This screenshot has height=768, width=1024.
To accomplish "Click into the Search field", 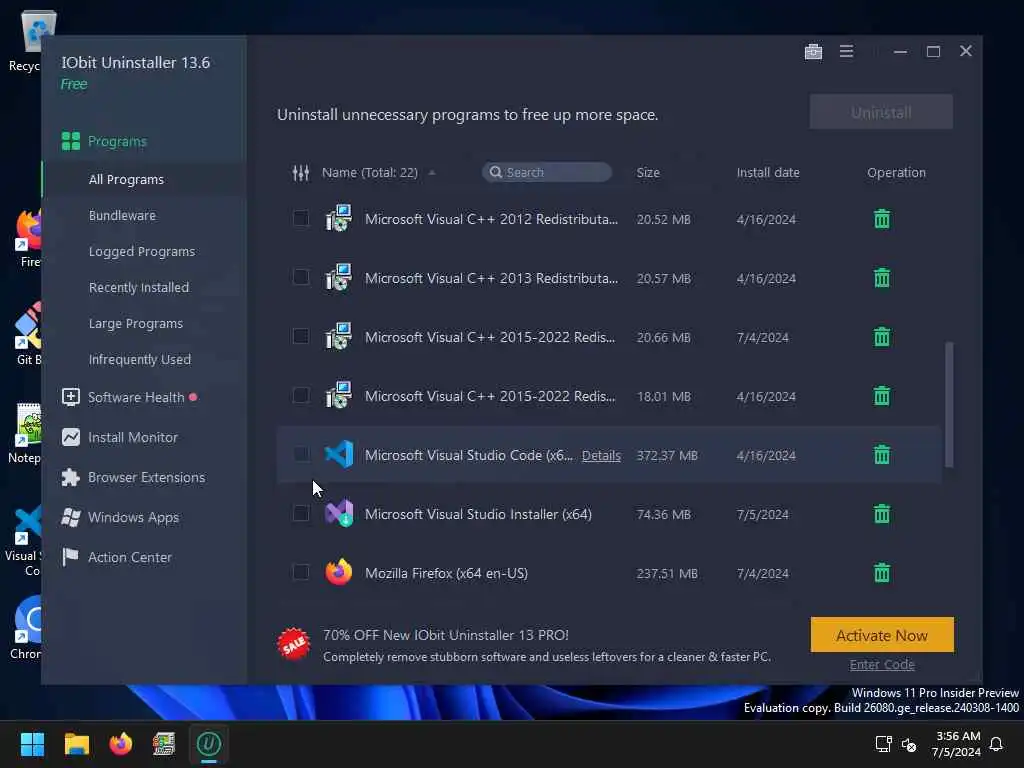I will (547, 172).
